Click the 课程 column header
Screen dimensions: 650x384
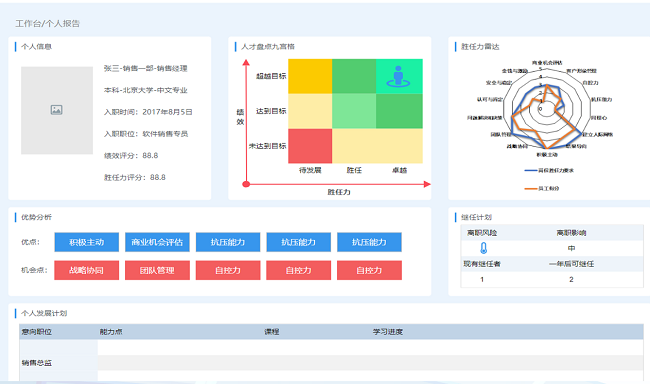(272, 332)
